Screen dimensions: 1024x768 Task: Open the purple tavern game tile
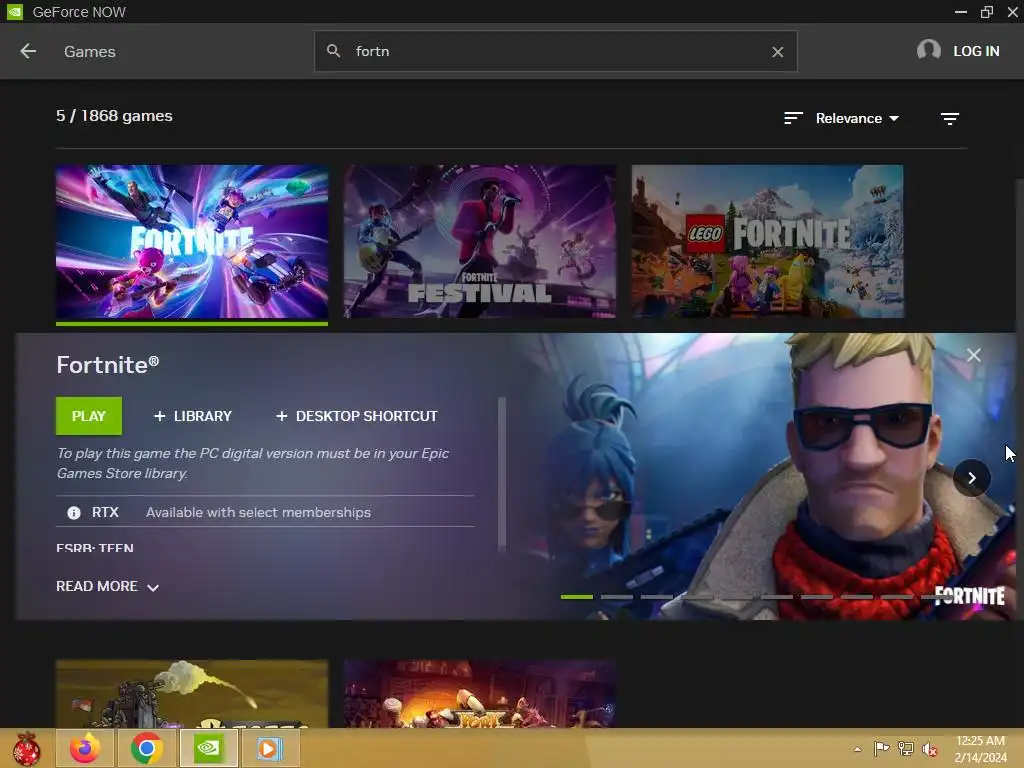pyautogui.click(x=480, y=694)
